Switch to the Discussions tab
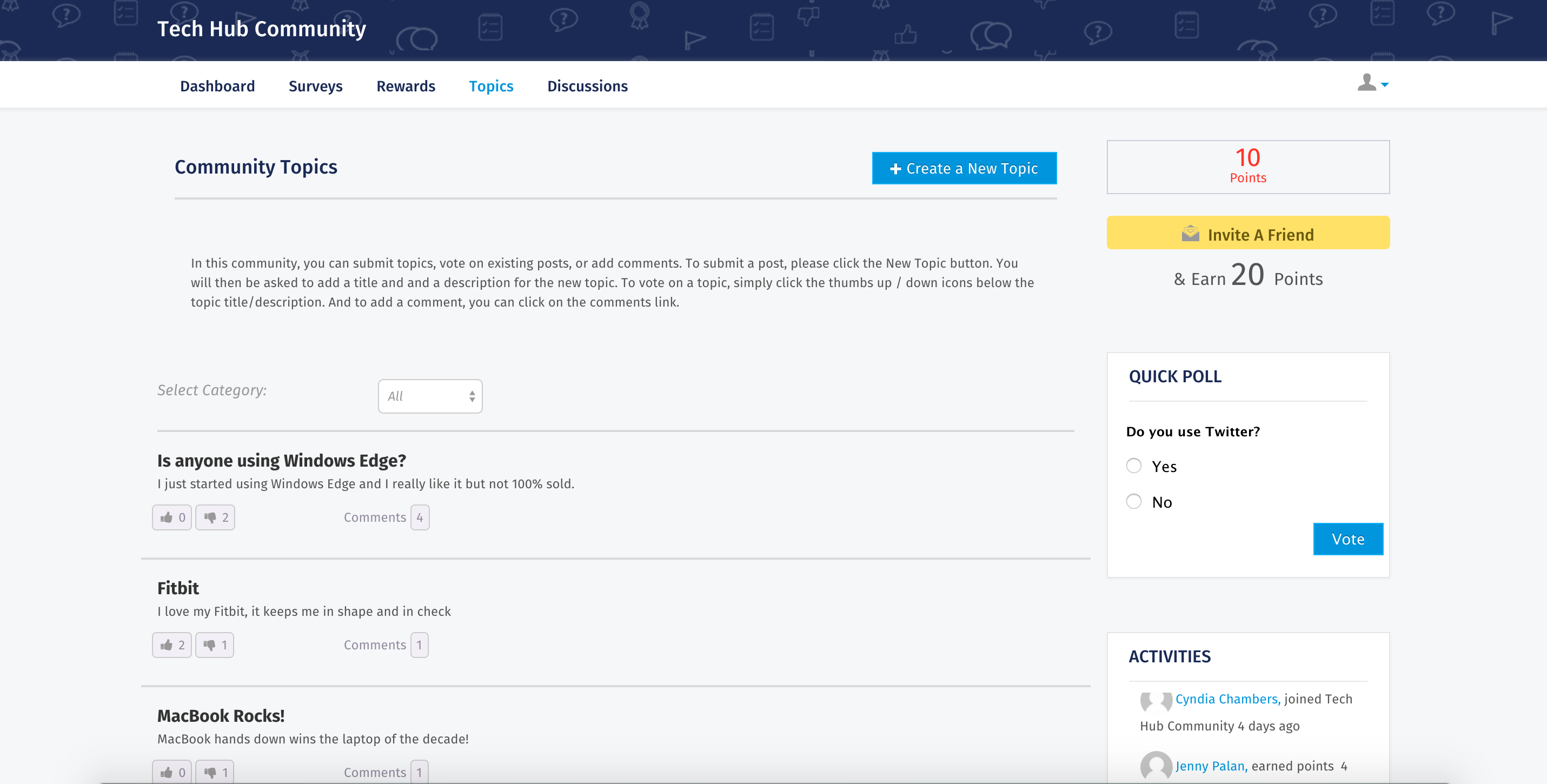1547x784 pixels. [587, 86]
